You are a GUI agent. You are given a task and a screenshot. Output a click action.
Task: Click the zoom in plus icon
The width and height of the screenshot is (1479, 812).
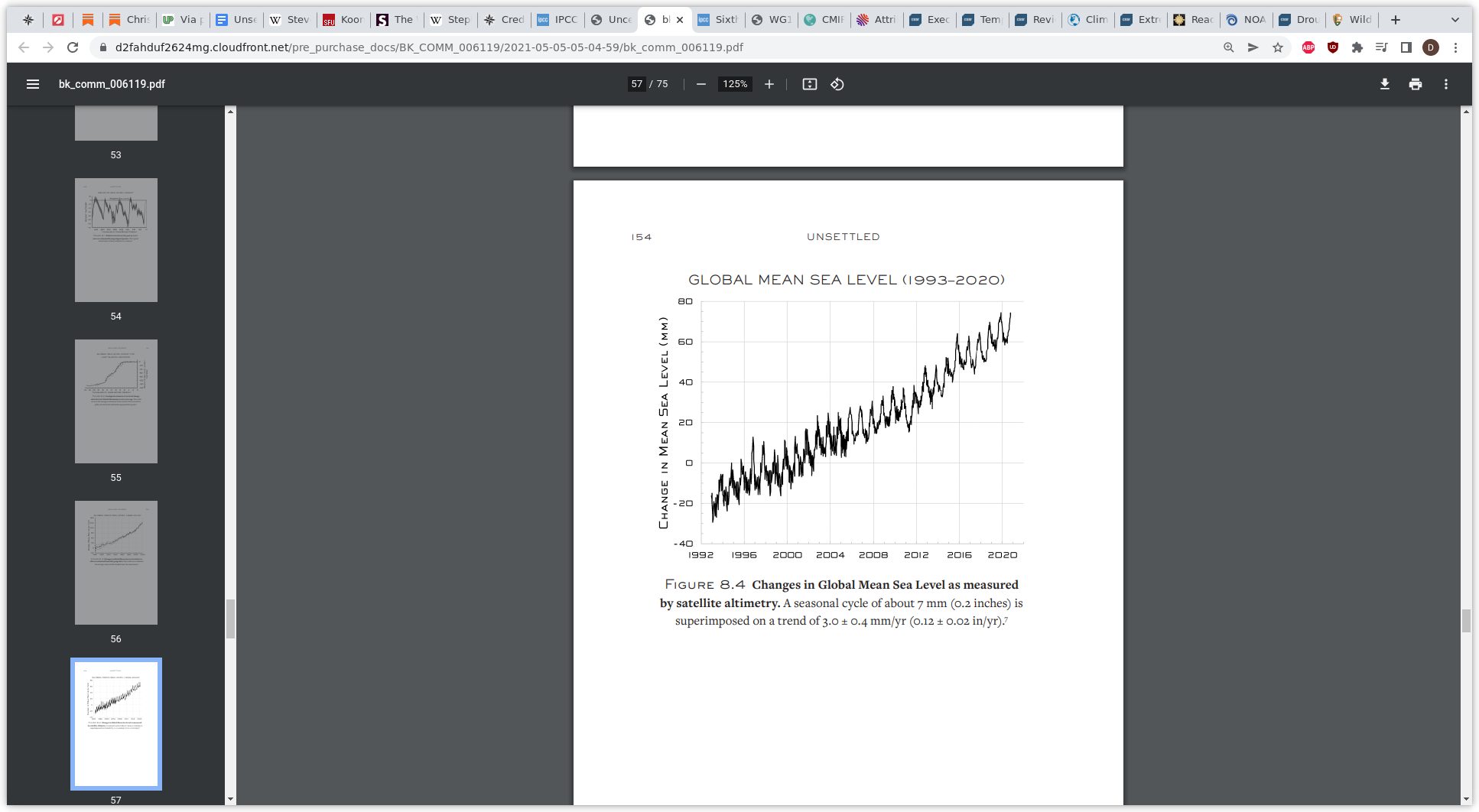pos(769,84)
